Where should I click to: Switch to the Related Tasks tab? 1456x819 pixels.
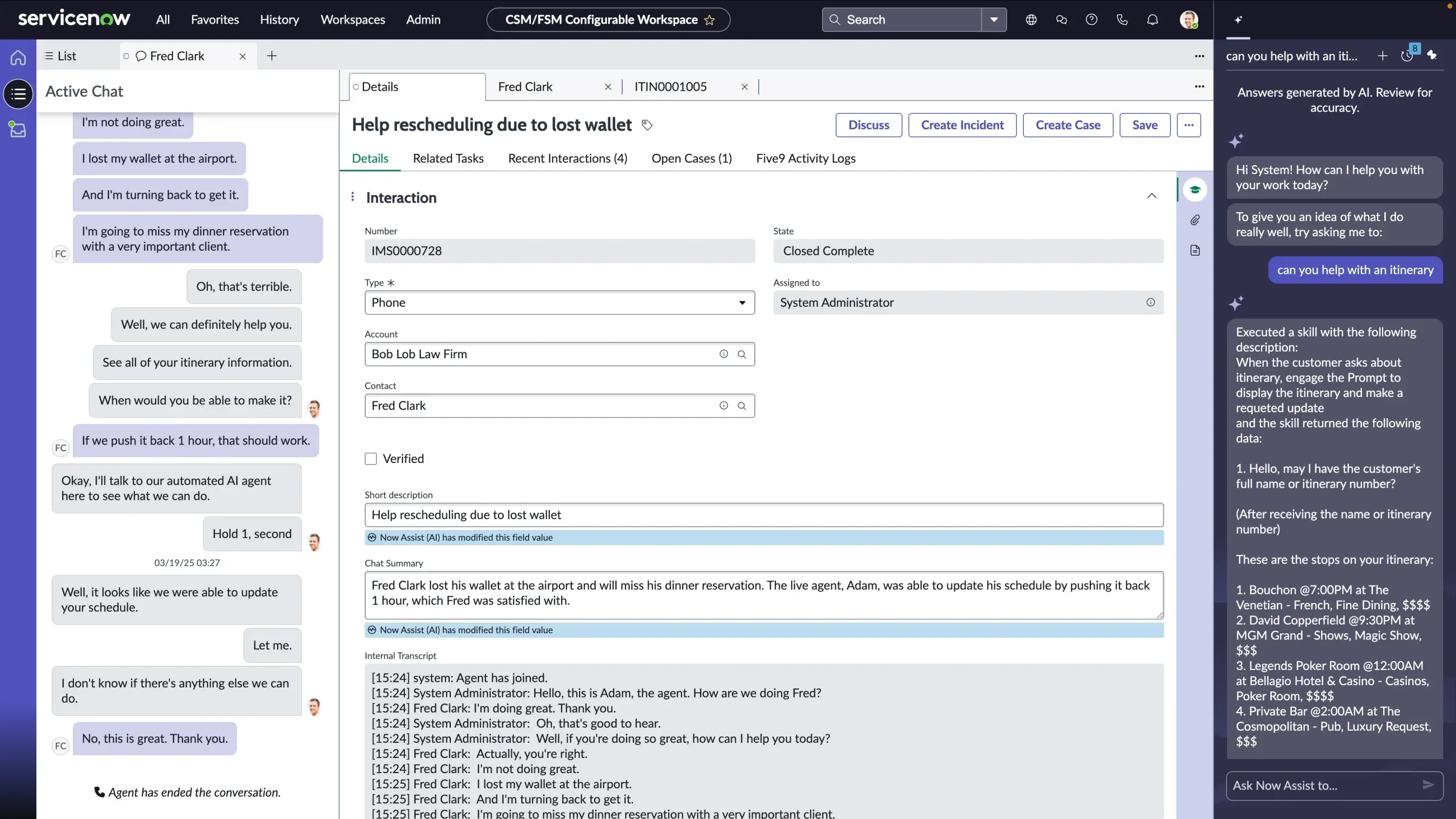[448, 159]
